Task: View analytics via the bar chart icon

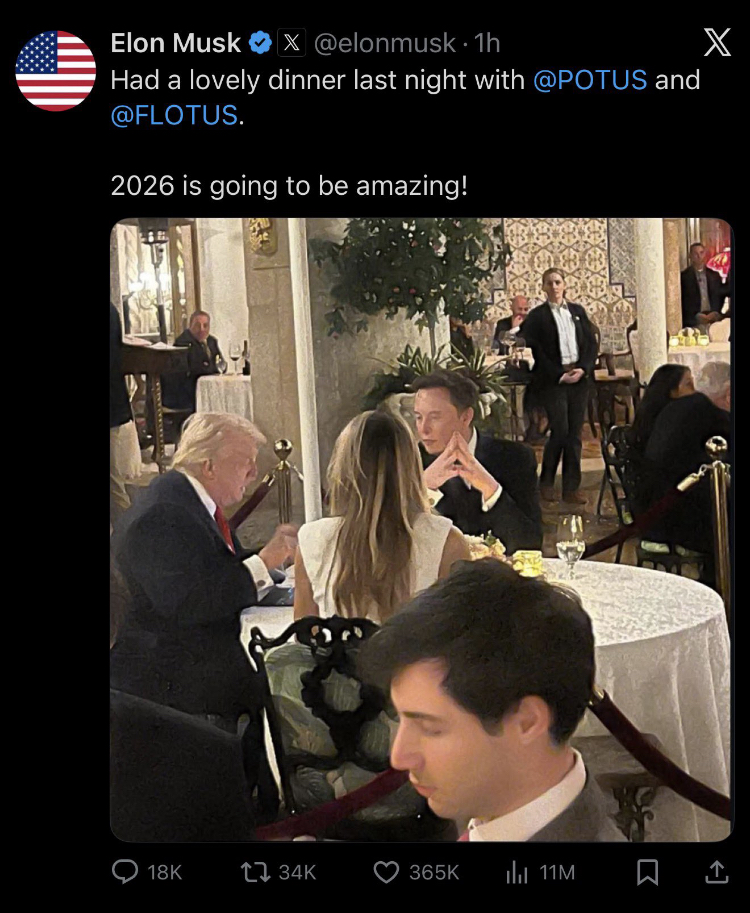Action: pyautogui.click(x=516, y=872)
